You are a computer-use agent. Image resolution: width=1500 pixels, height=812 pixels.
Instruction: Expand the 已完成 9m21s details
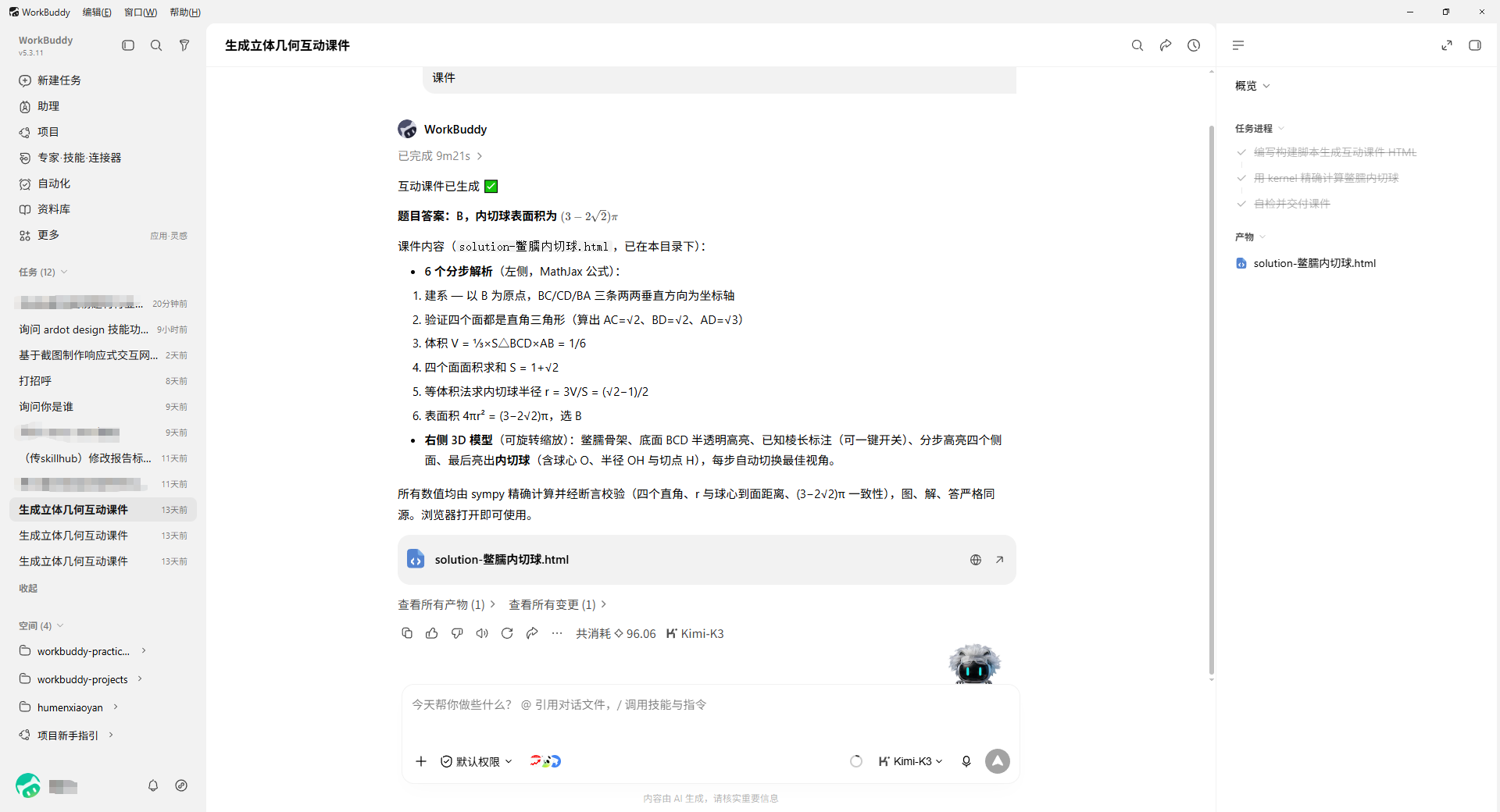point(441,156)
